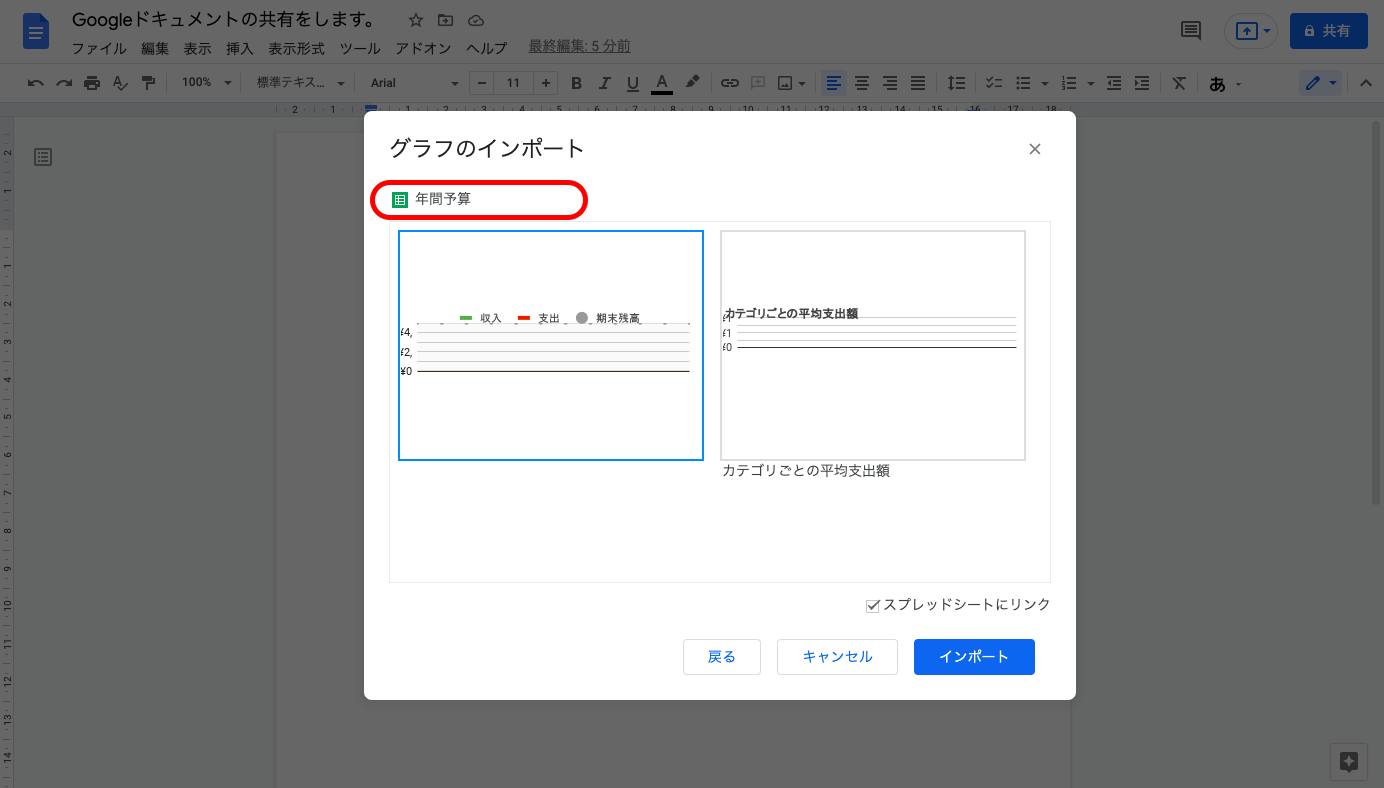Click the clear formatting icon
Image resolution: width=1384 pixels, height=788 pixels.
click(1180, 83)
